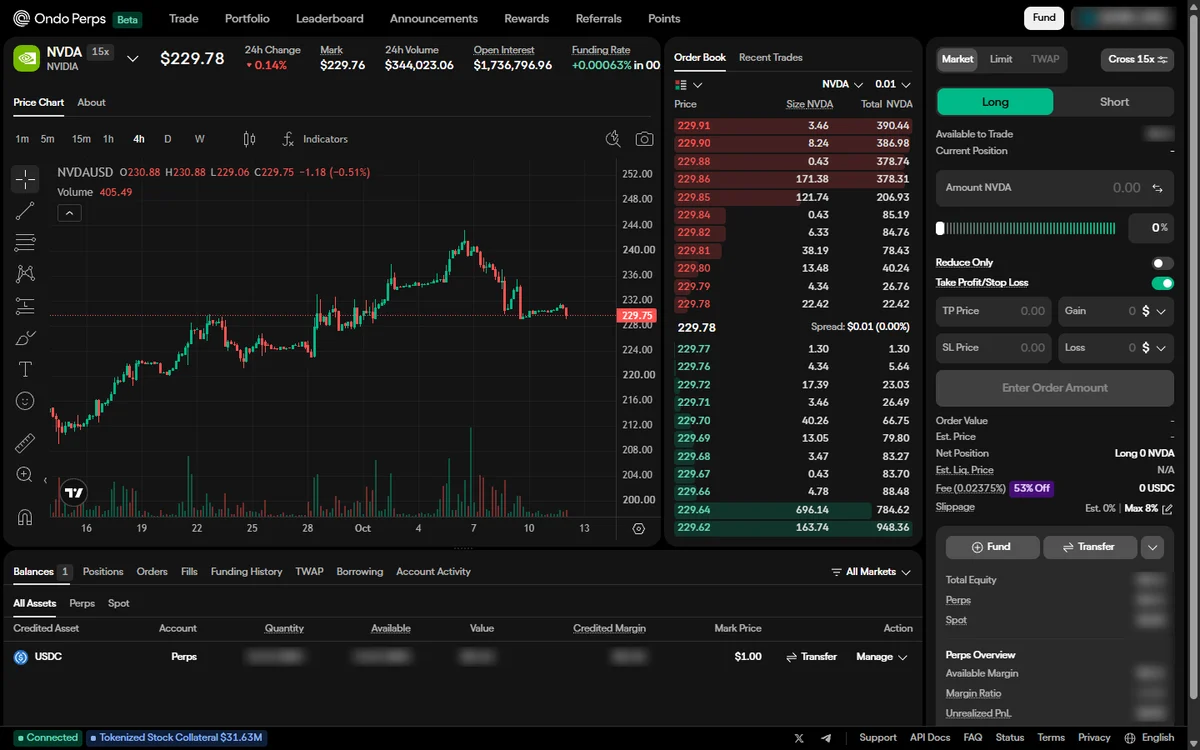
Task: Open the 0.01 price grouping dropdown
Action: 892,85
